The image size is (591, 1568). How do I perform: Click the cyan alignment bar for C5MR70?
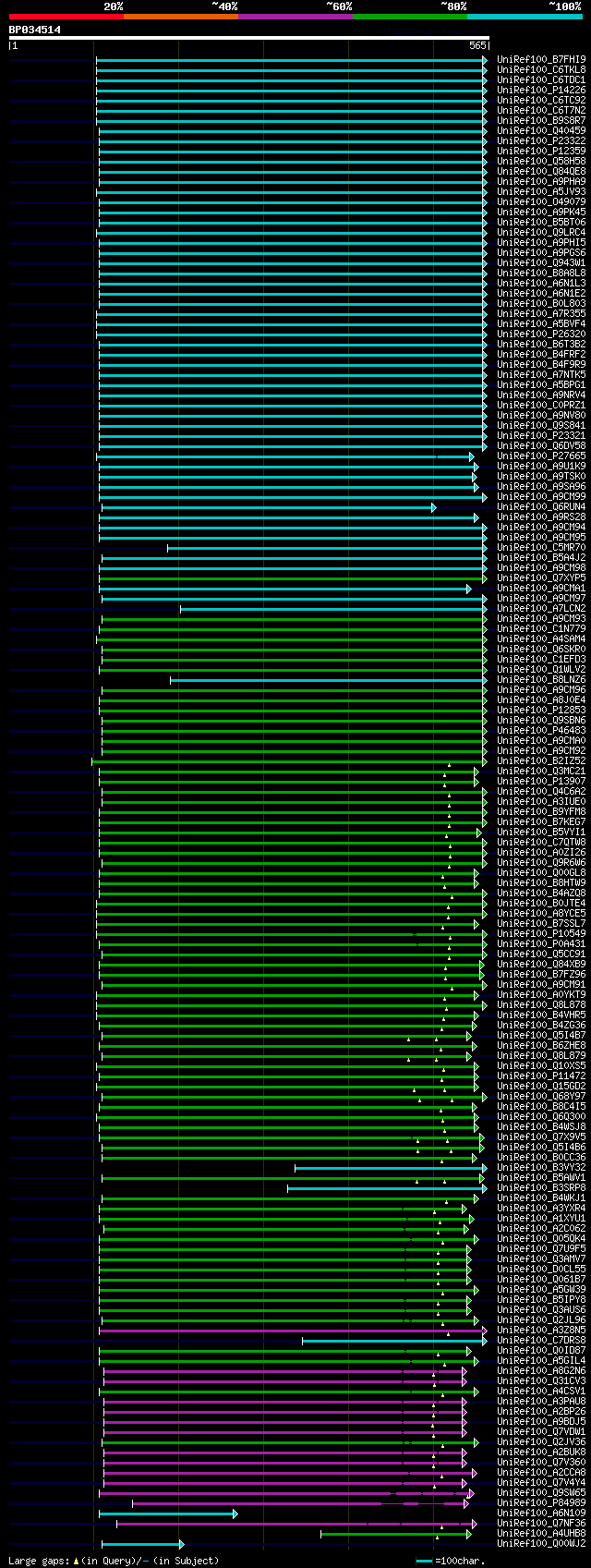pos(327,547)
